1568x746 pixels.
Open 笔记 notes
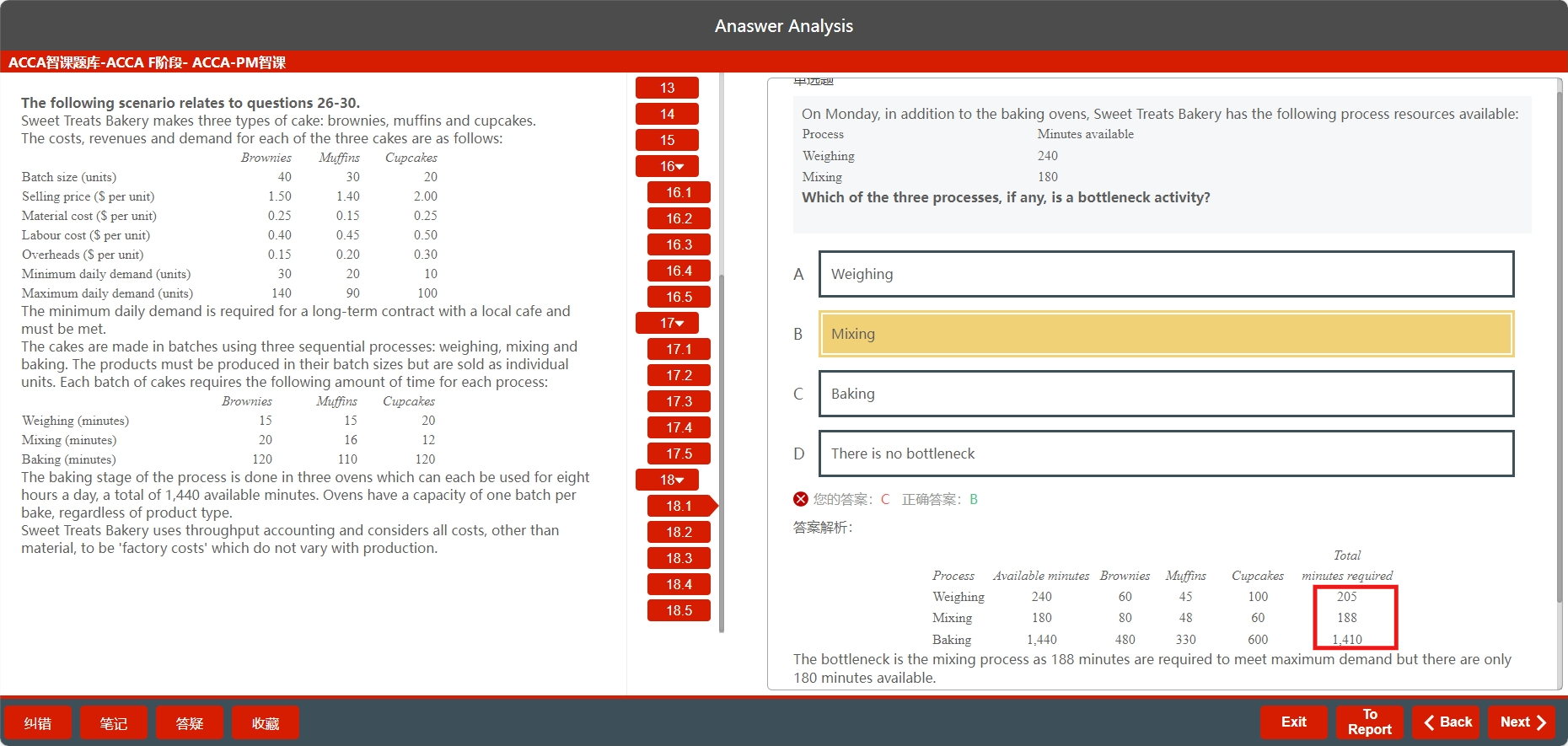(114, 723)
